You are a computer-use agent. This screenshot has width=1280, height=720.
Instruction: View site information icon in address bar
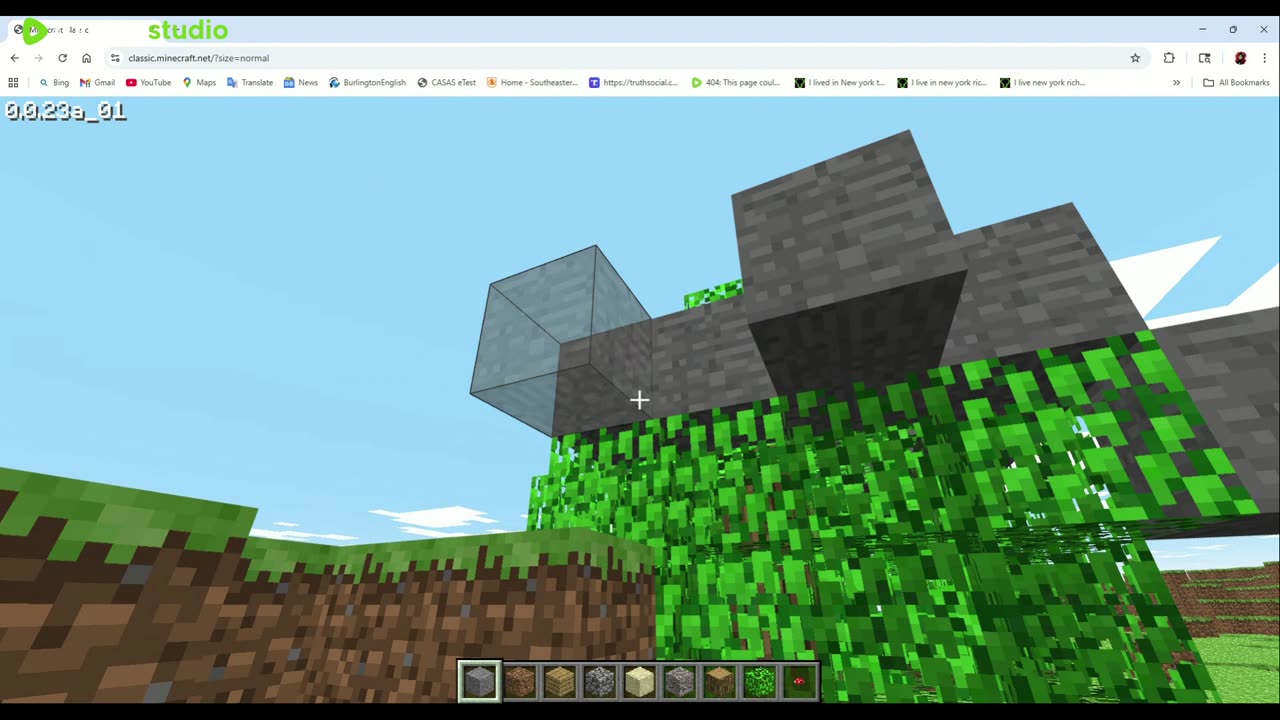[115, 58]
